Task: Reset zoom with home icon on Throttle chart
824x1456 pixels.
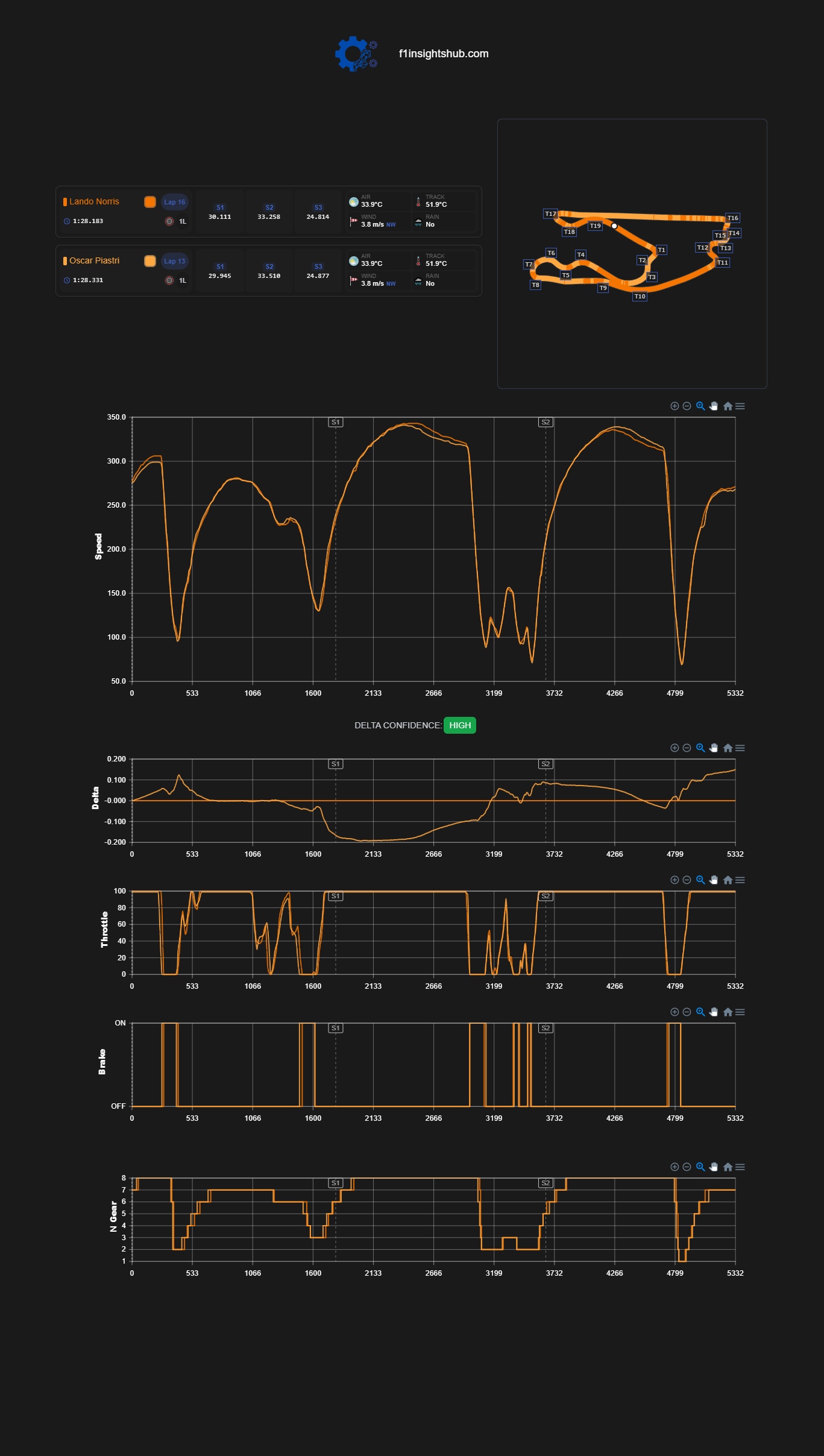Action: [728, 880]
